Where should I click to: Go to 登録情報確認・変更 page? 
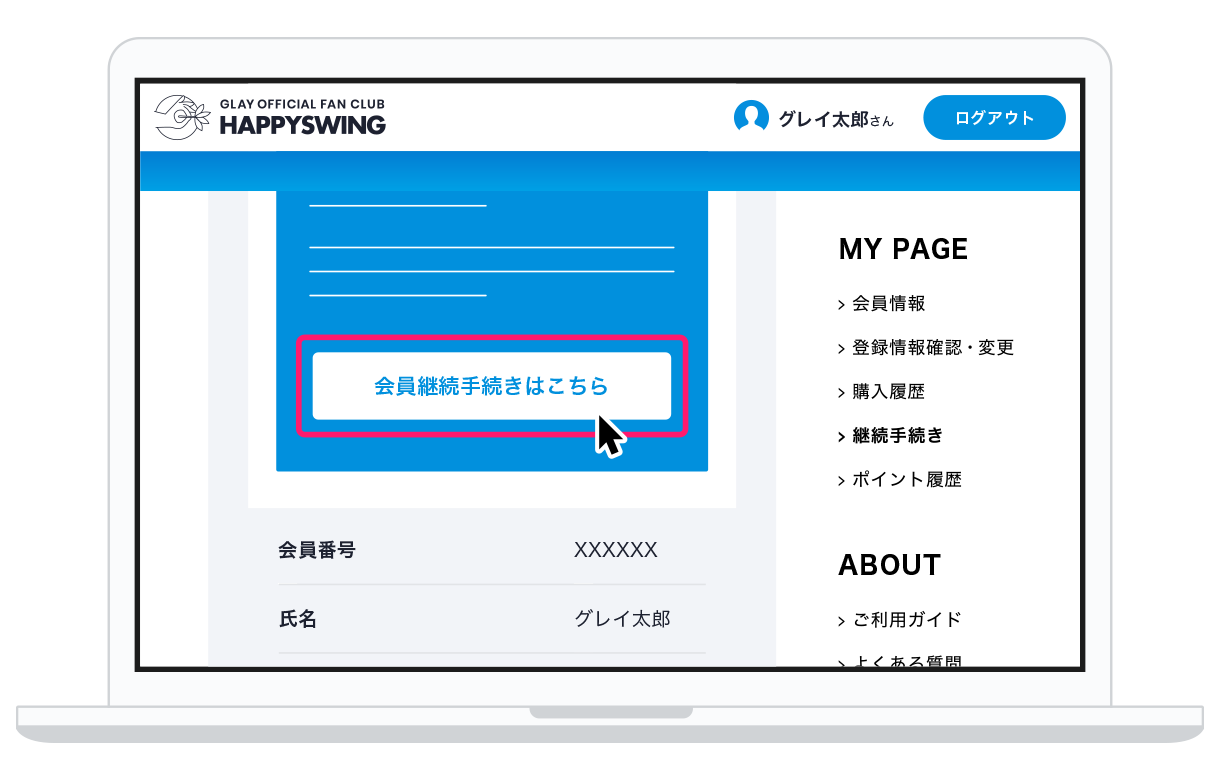tap(932, 348)
